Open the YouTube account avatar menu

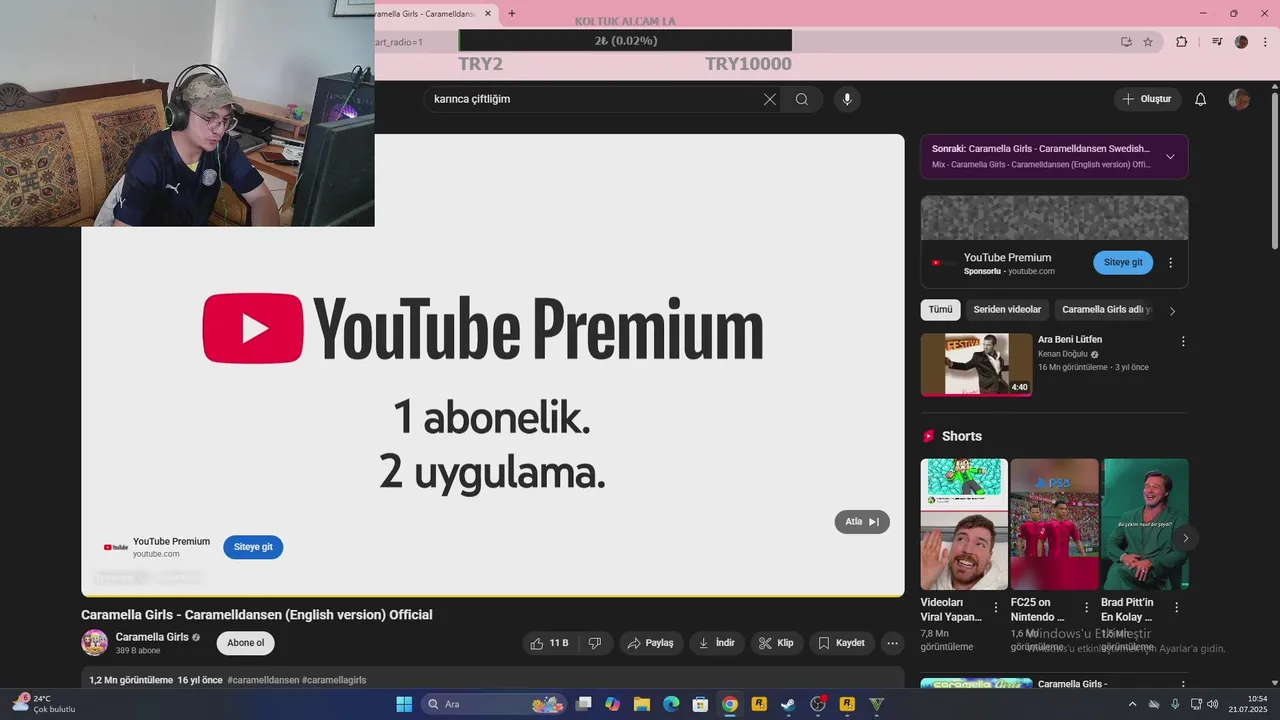click(1239, 99)
